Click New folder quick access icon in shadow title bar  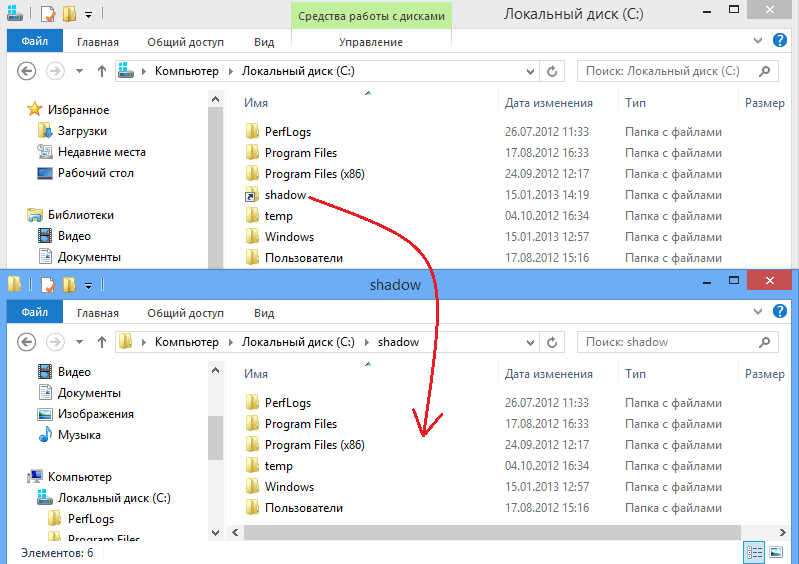[x=69, y=285]
